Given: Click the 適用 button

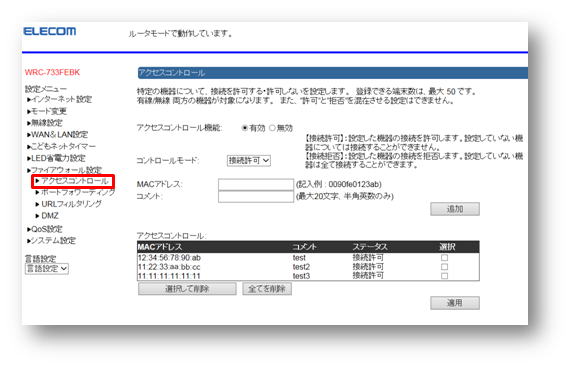Looking at the screenshot, I should click(x=455, y=303).
